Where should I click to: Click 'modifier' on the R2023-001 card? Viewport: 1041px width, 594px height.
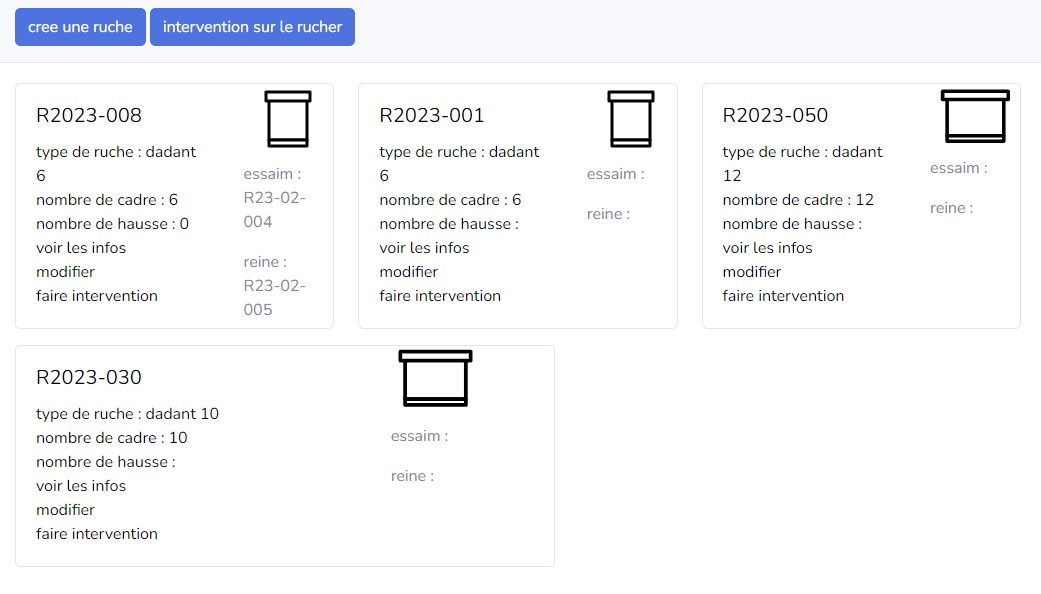(408, 271)
